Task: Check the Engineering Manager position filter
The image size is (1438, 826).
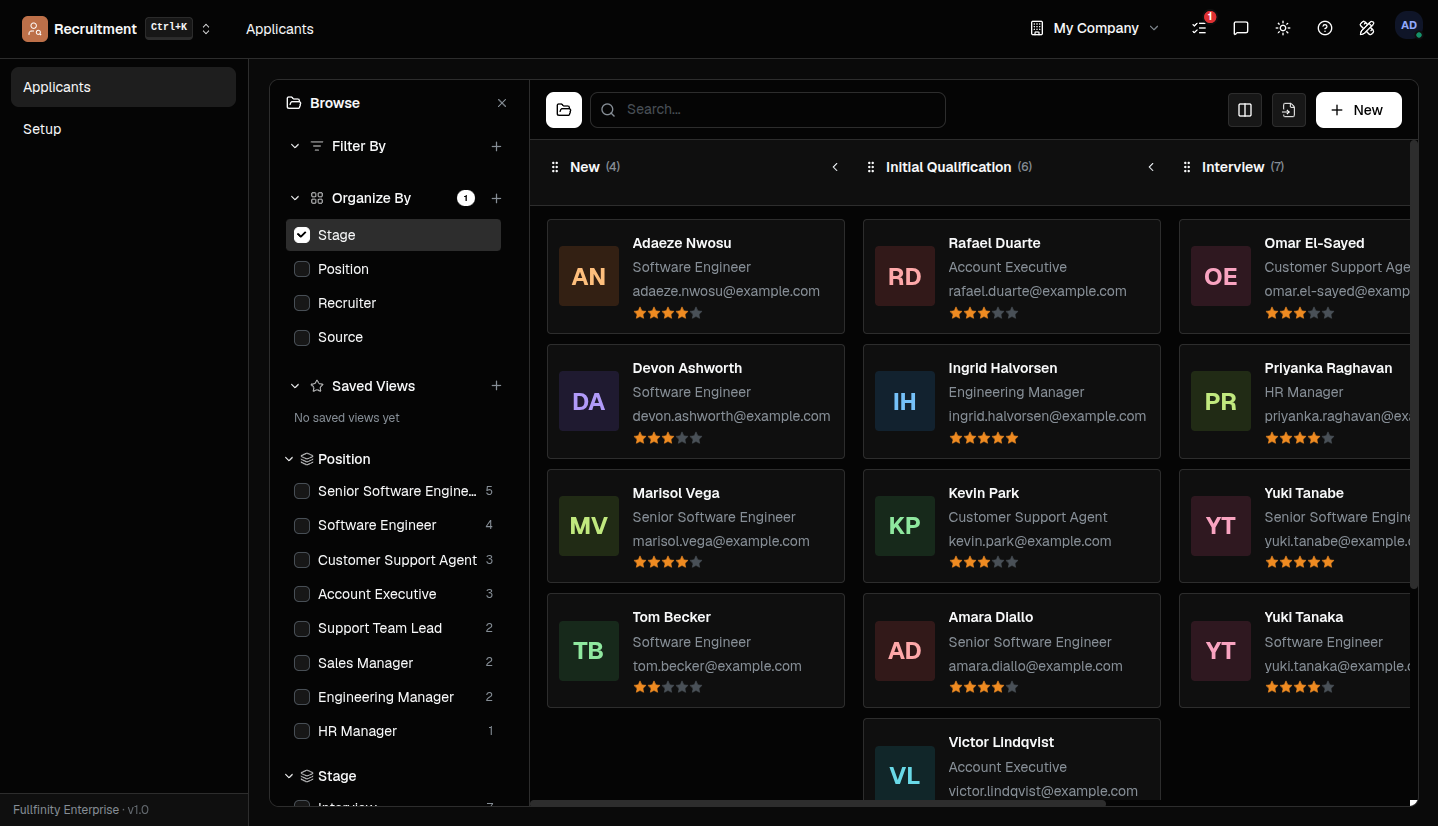Action: 302,697
